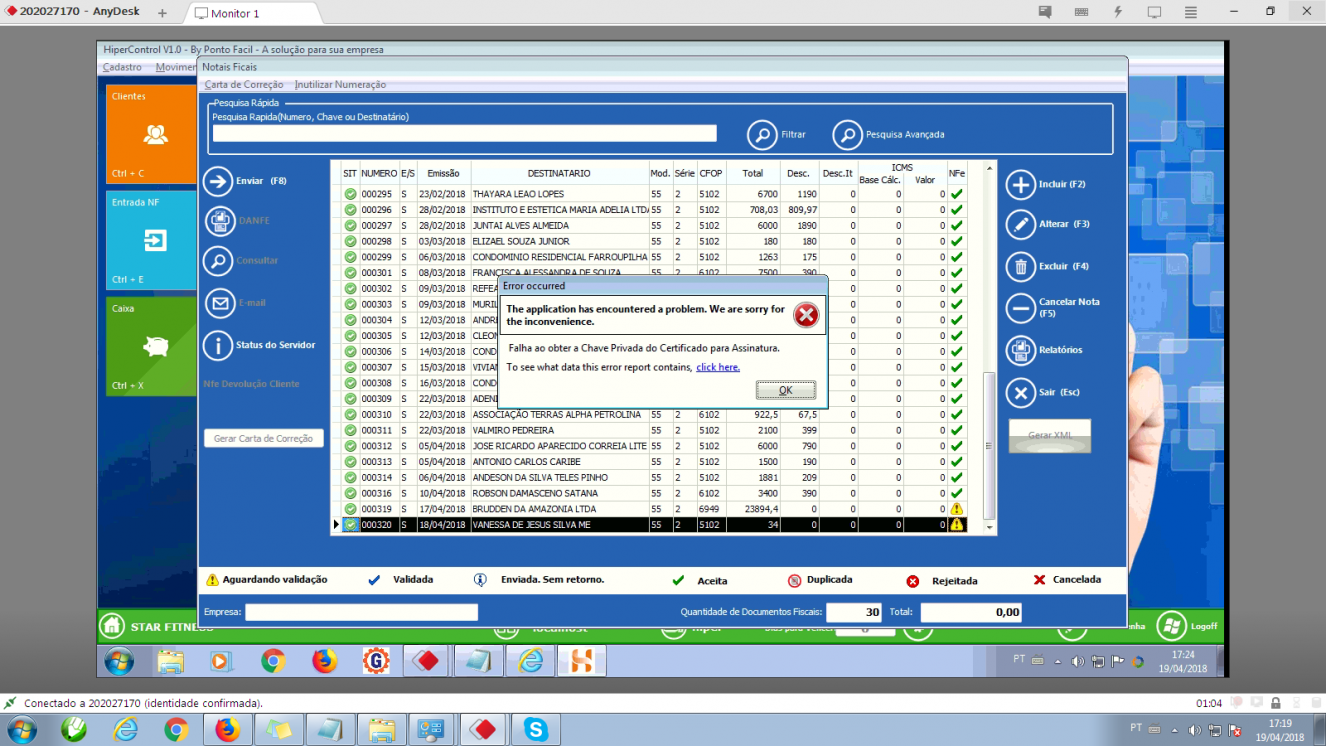
Task: Open the Clientes orange tile
Action: pos(151,134)
